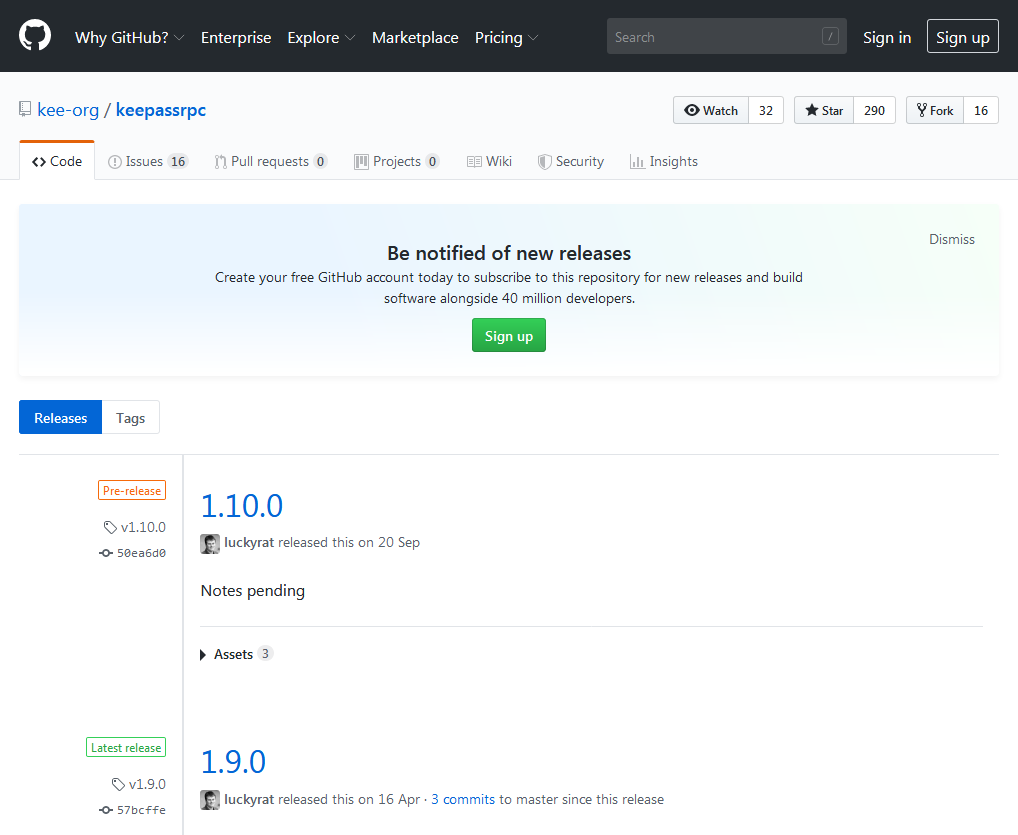
Task: Select the Releases tab button
Action: (60, 418)
